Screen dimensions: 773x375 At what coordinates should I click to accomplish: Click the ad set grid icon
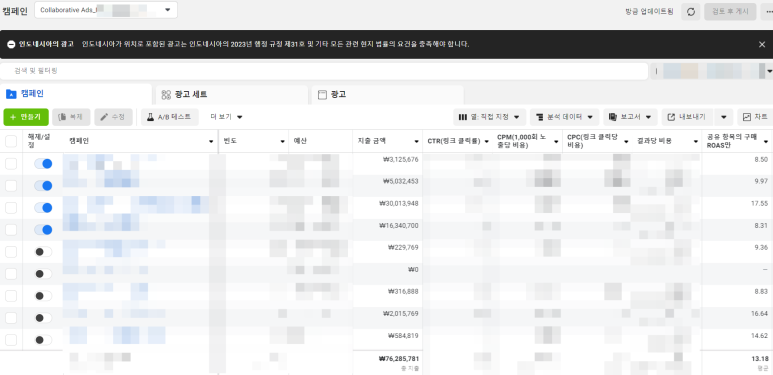pos(166,95)
